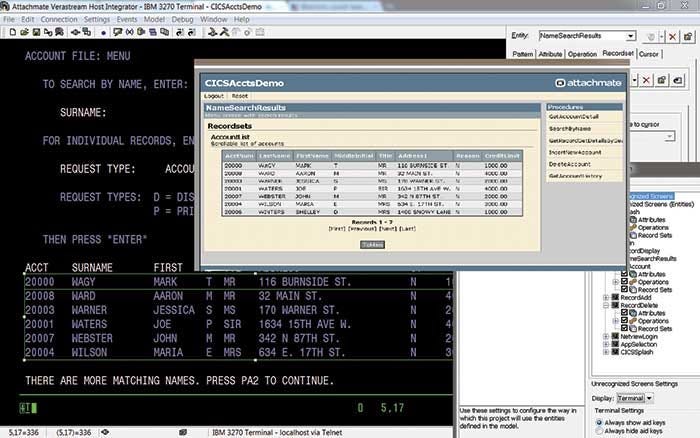Click GetAccountDetail procedure link

(573, 117)
